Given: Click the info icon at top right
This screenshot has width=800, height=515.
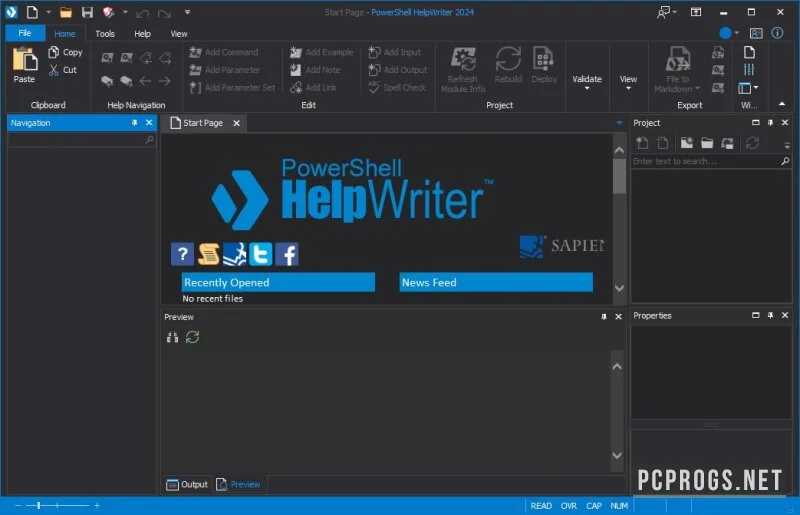Looking at the screenshot, I should pyautogui.click(x=777, y=33).
